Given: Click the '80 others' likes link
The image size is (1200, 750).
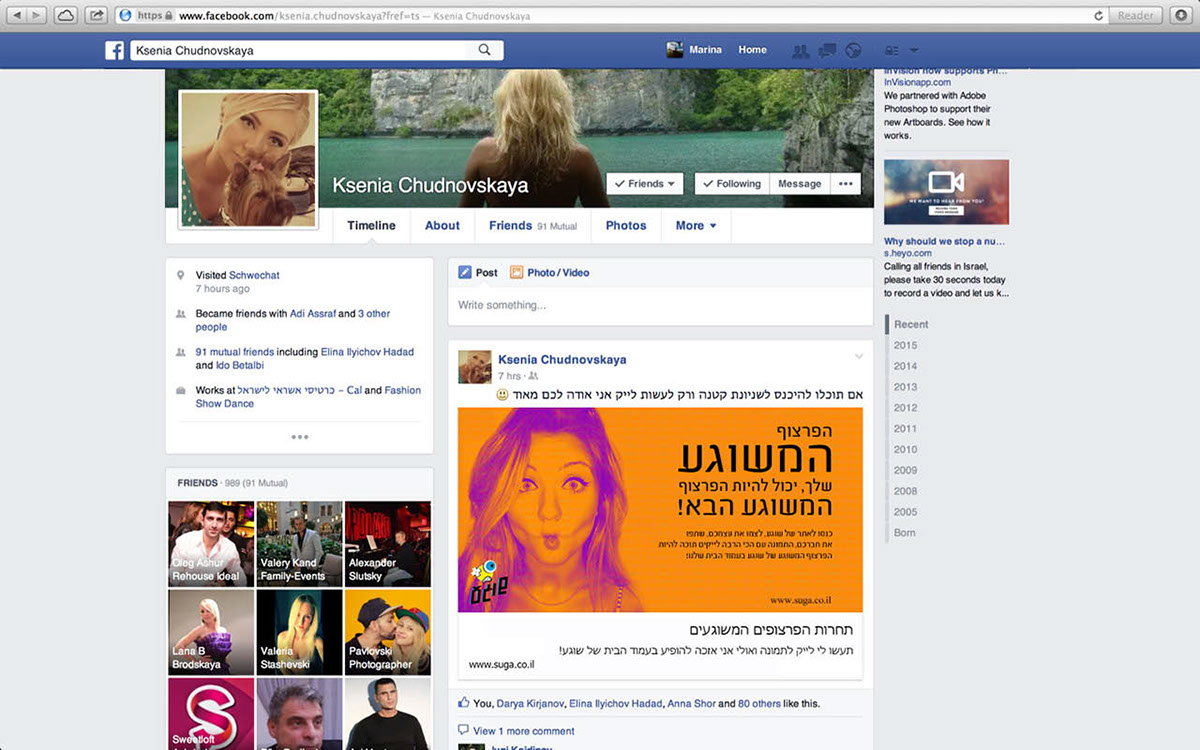Looking at the screenshot, I should [759, 704].
